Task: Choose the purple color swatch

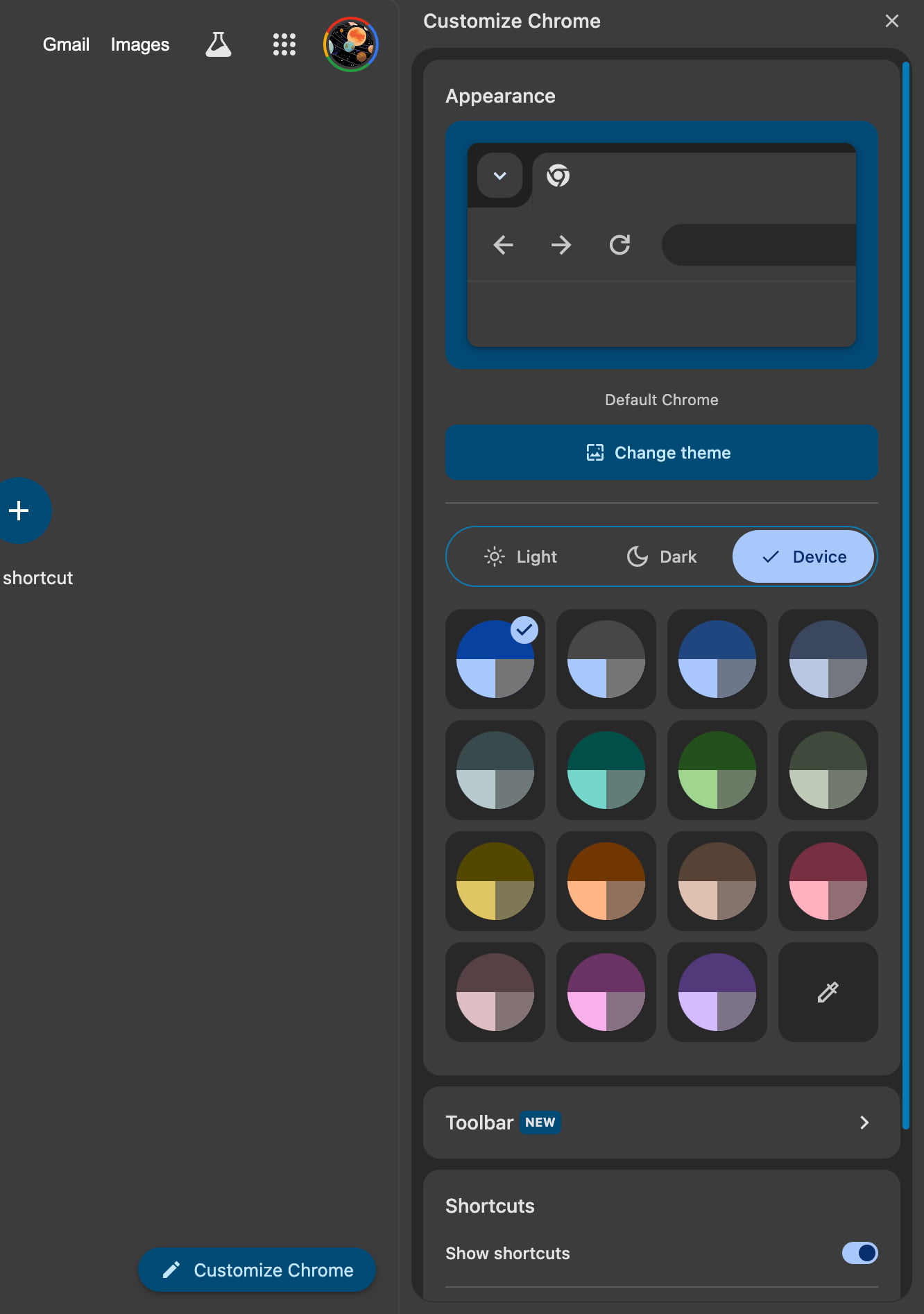Action: point(717,991)
